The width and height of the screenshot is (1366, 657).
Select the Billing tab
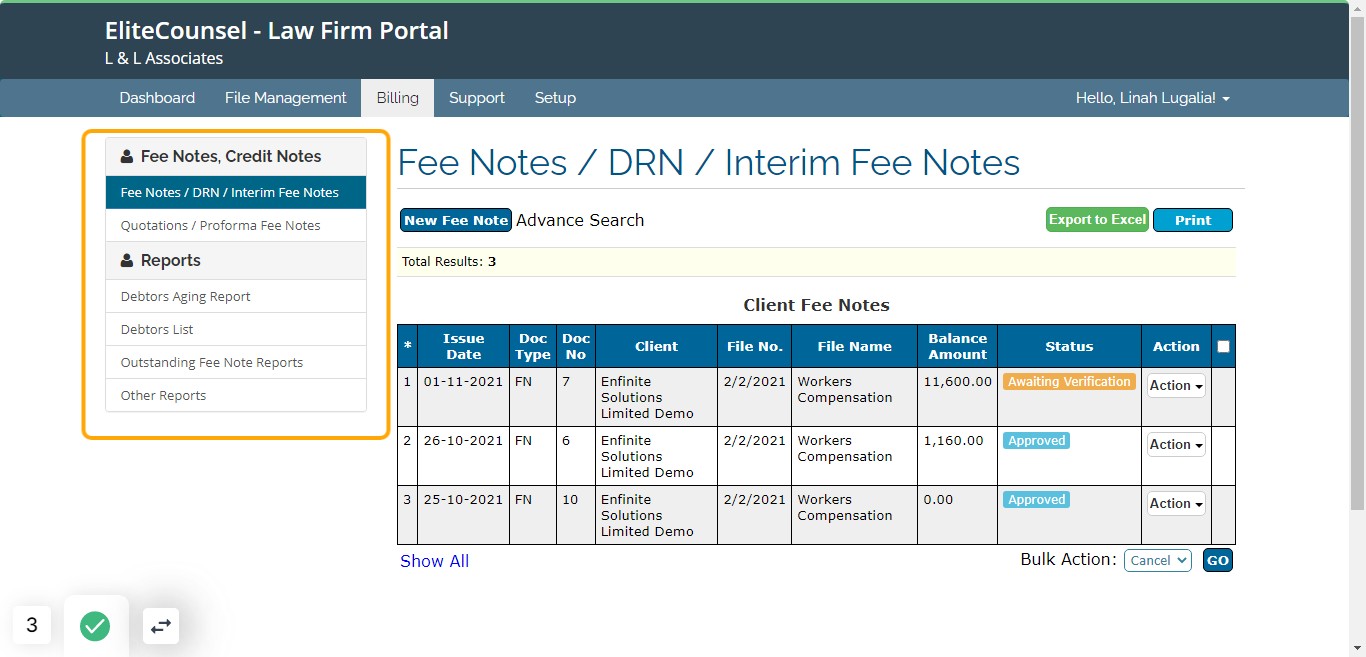[398, 98]
